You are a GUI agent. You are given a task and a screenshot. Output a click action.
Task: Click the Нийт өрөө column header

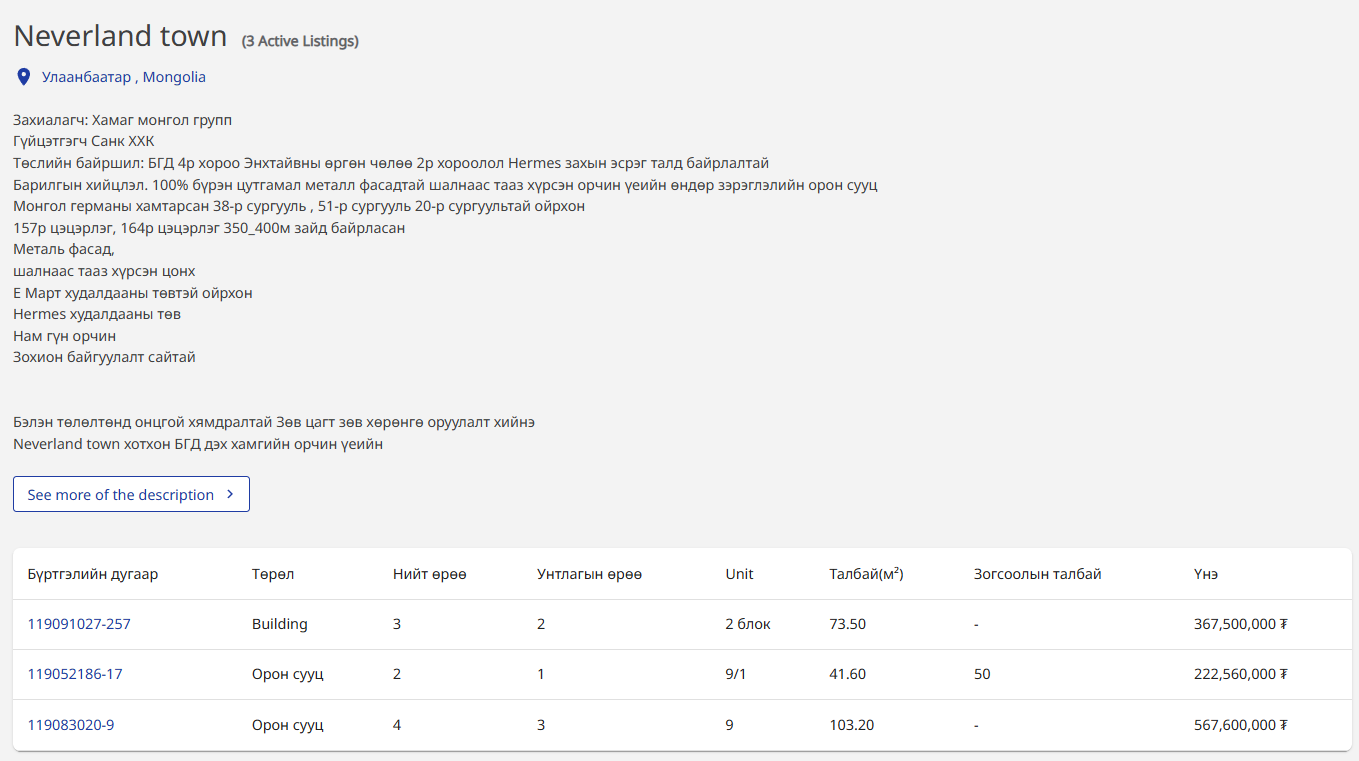pos(430,574)
